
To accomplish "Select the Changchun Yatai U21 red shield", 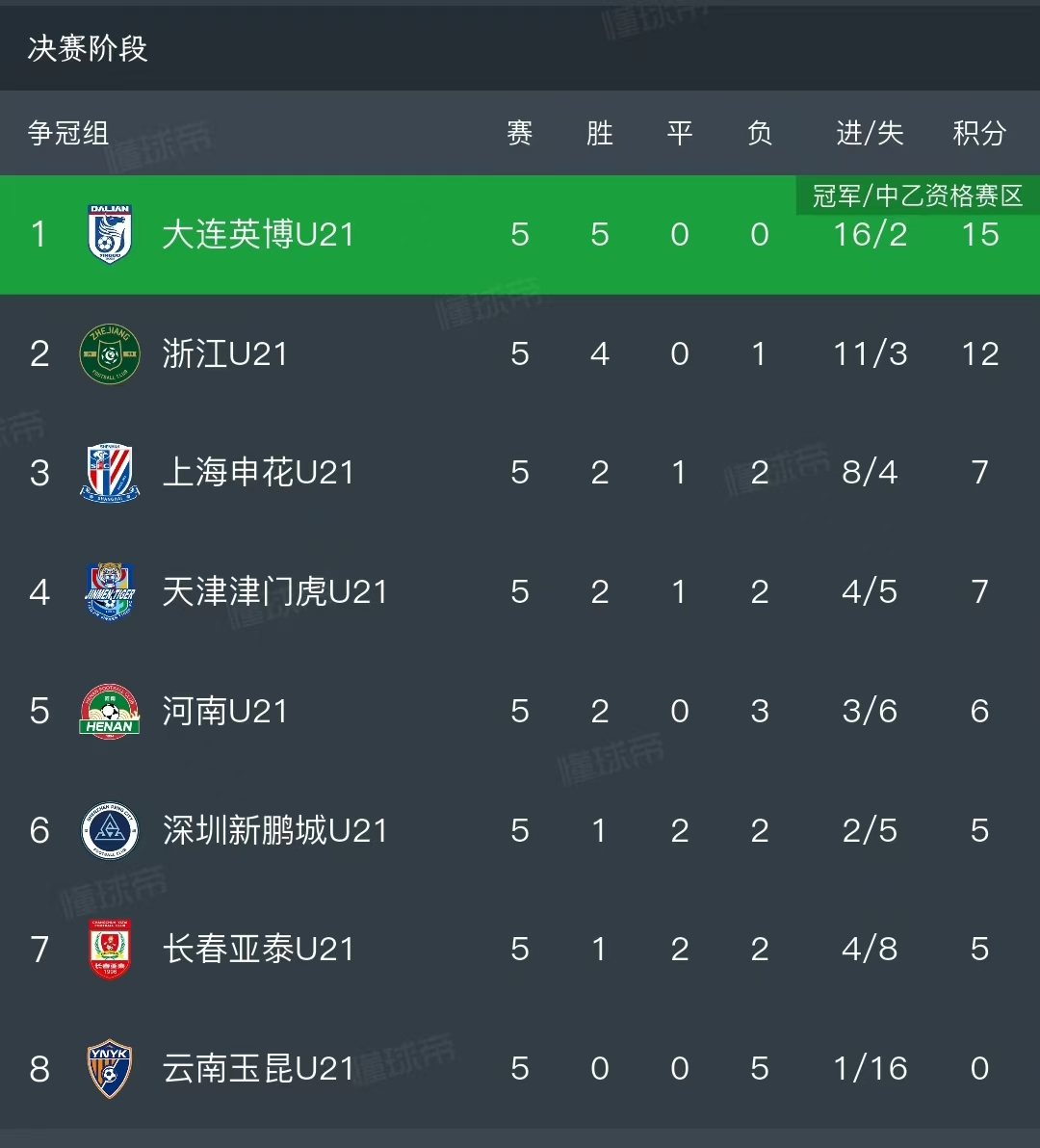I will pyautogui.click(x=110, y=949).
